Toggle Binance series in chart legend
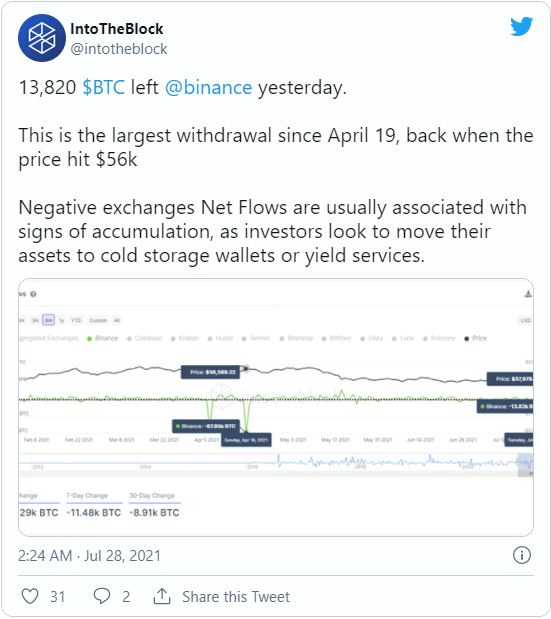 (x=103, y=338)
